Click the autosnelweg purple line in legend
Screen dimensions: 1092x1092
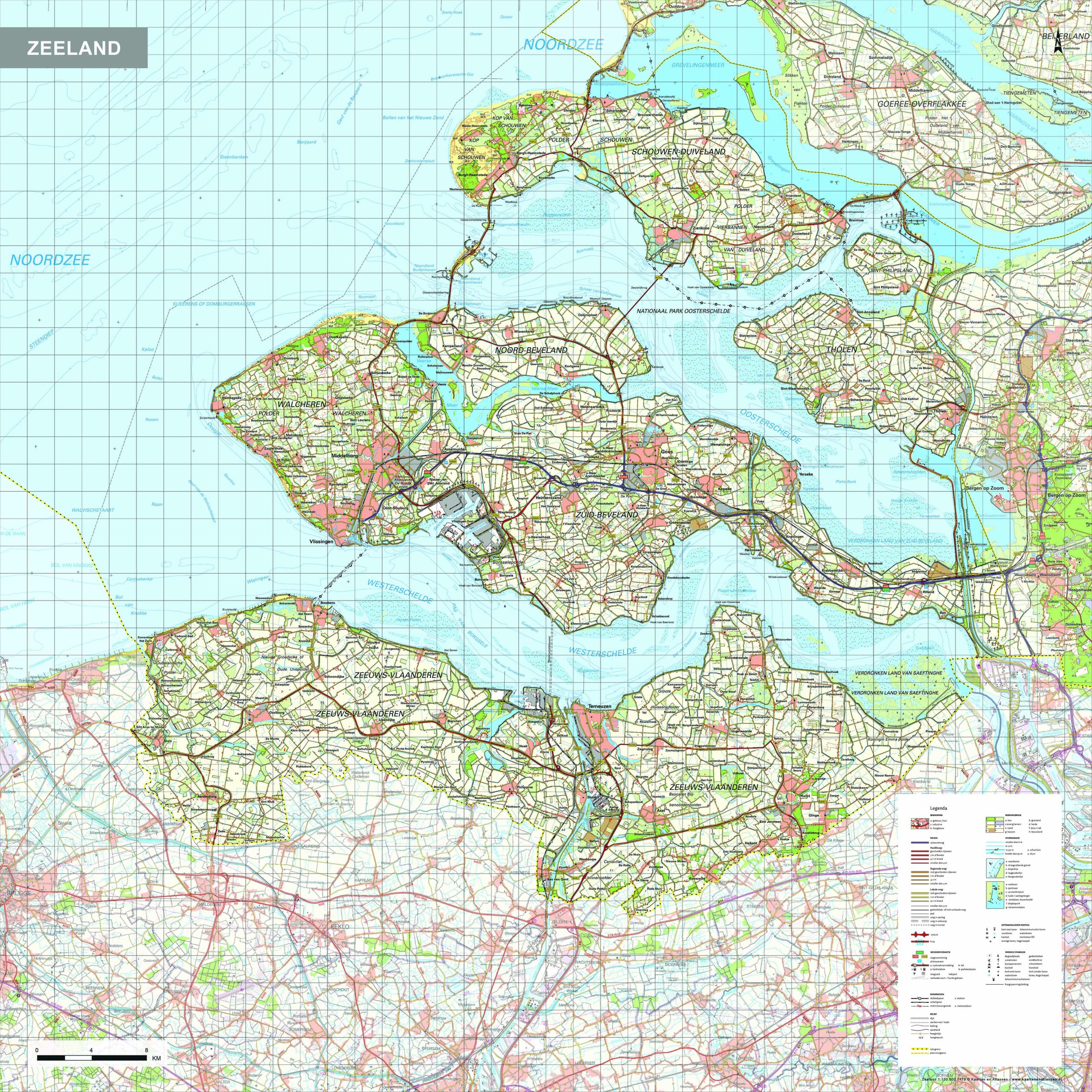click(920, 843)
